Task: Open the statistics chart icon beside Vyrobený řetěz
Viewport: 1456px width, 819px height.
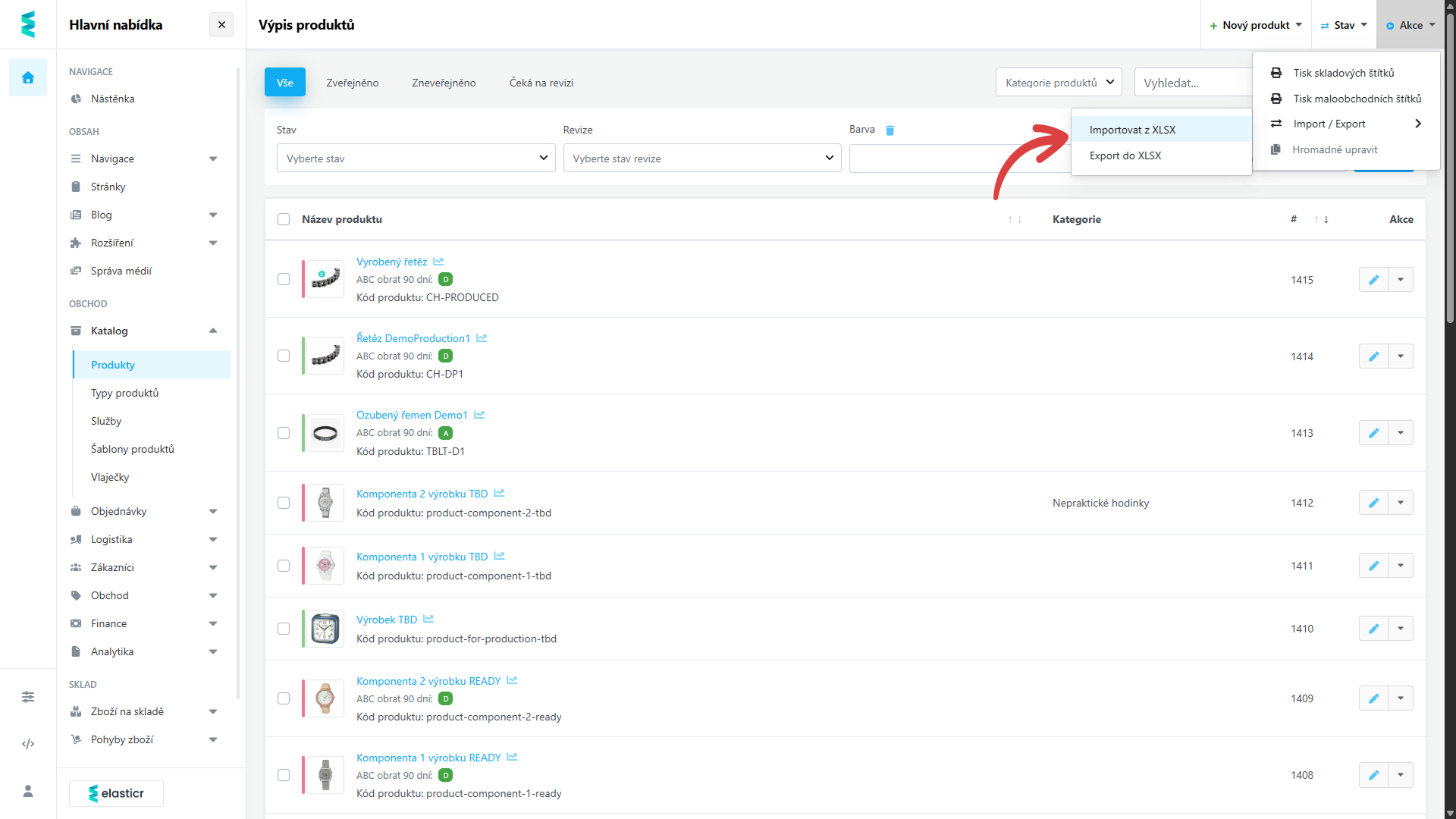Action: (438, 262)
